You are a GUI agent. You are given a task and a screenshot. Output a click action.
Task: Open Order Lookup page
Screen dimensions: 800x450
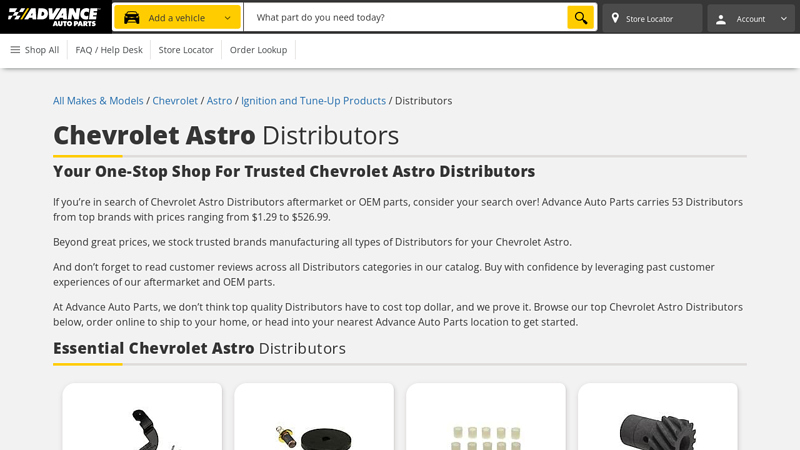coord(258,50)
